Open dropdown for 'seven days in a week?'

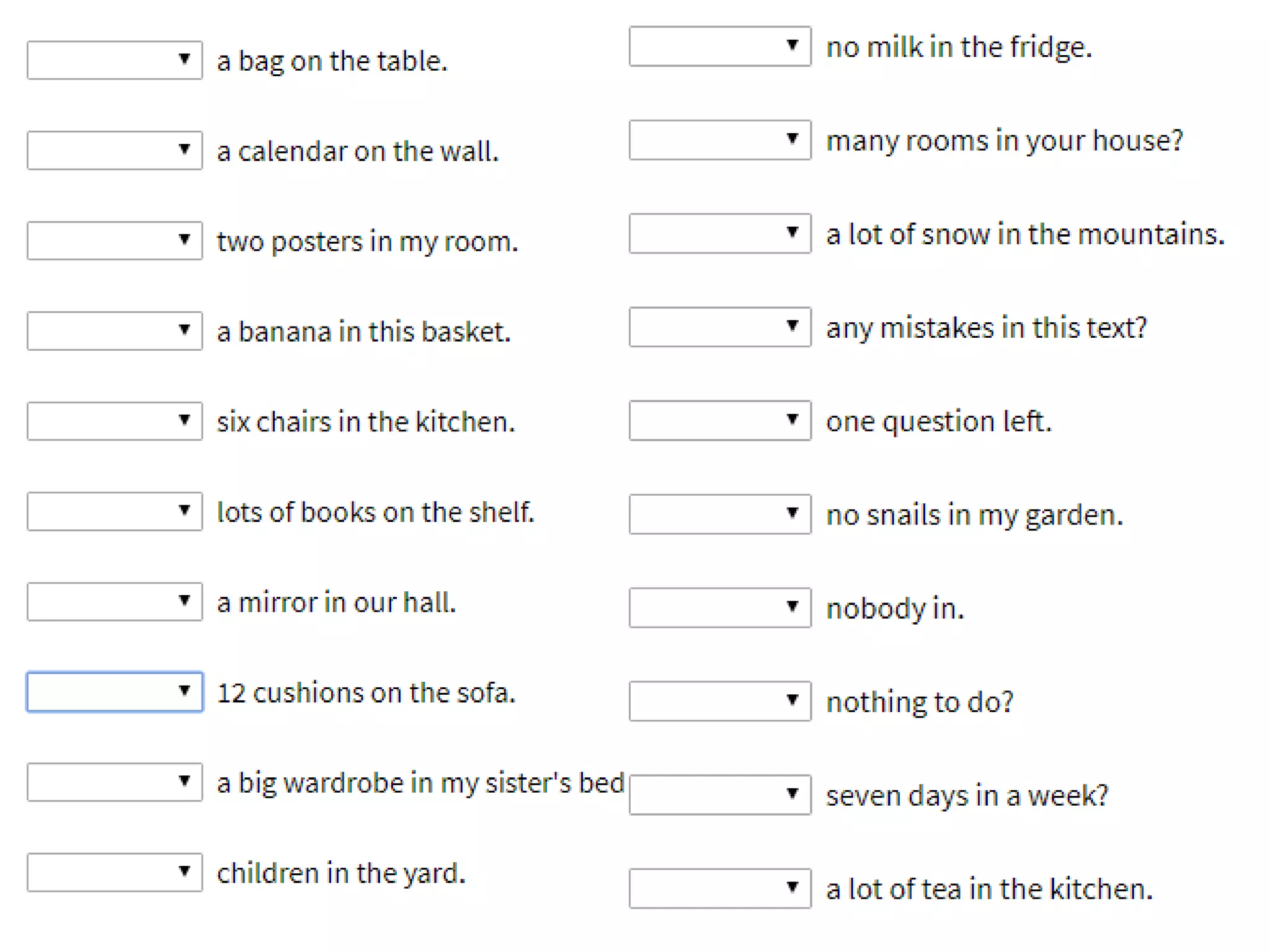(720, 795)
